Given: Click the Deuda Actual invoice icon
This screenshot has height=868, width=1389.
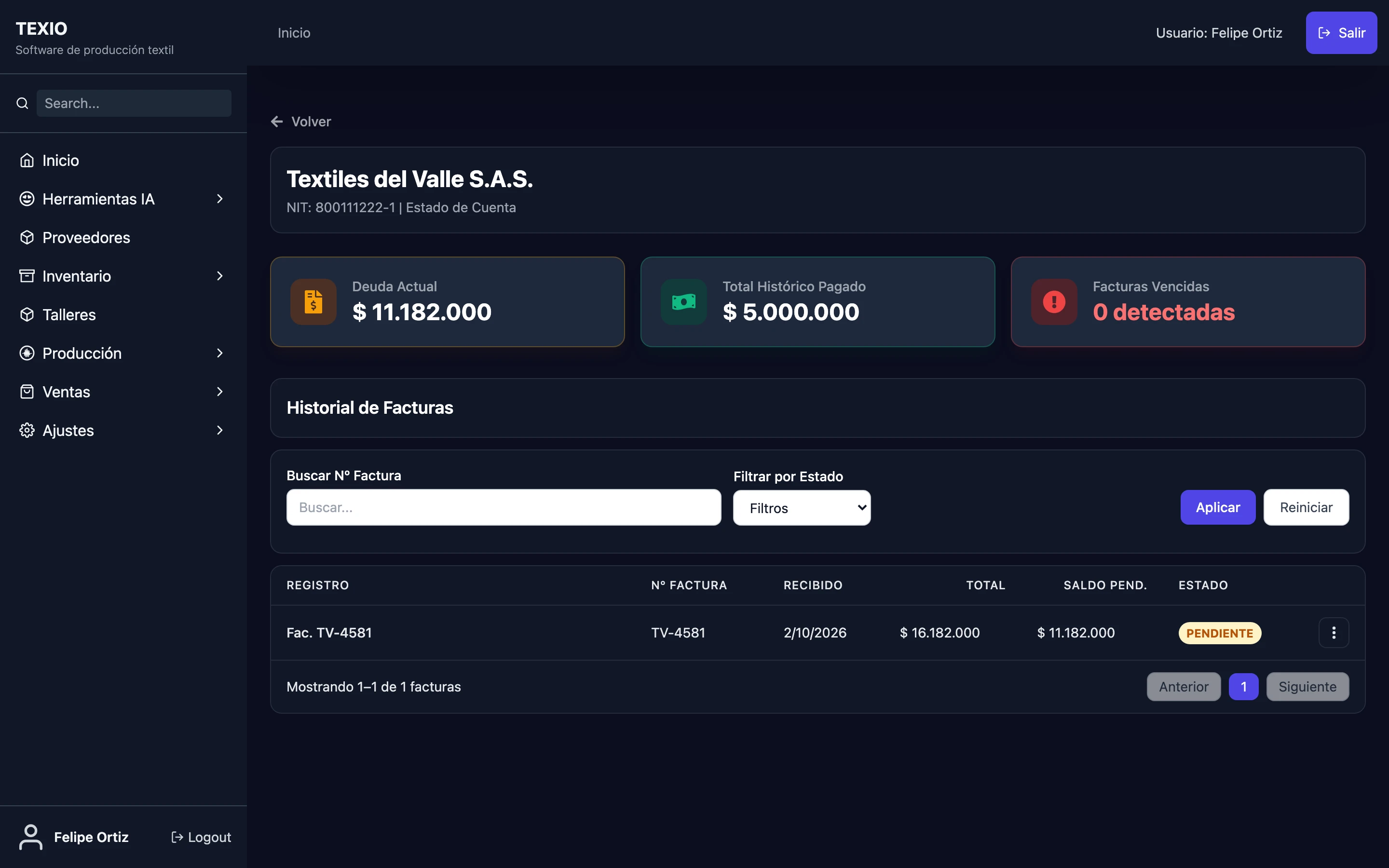Looking at the screenshot, I should click(313, 301).
